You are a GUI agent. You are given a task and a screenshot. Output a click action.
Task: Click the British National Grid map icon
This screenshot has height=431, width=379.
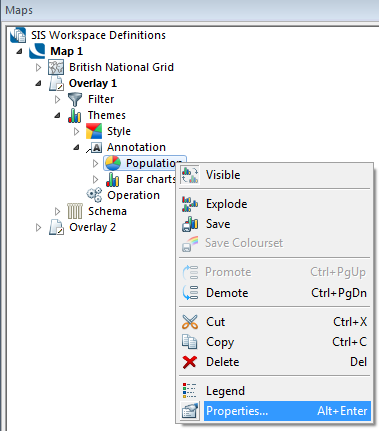(56, 67)
